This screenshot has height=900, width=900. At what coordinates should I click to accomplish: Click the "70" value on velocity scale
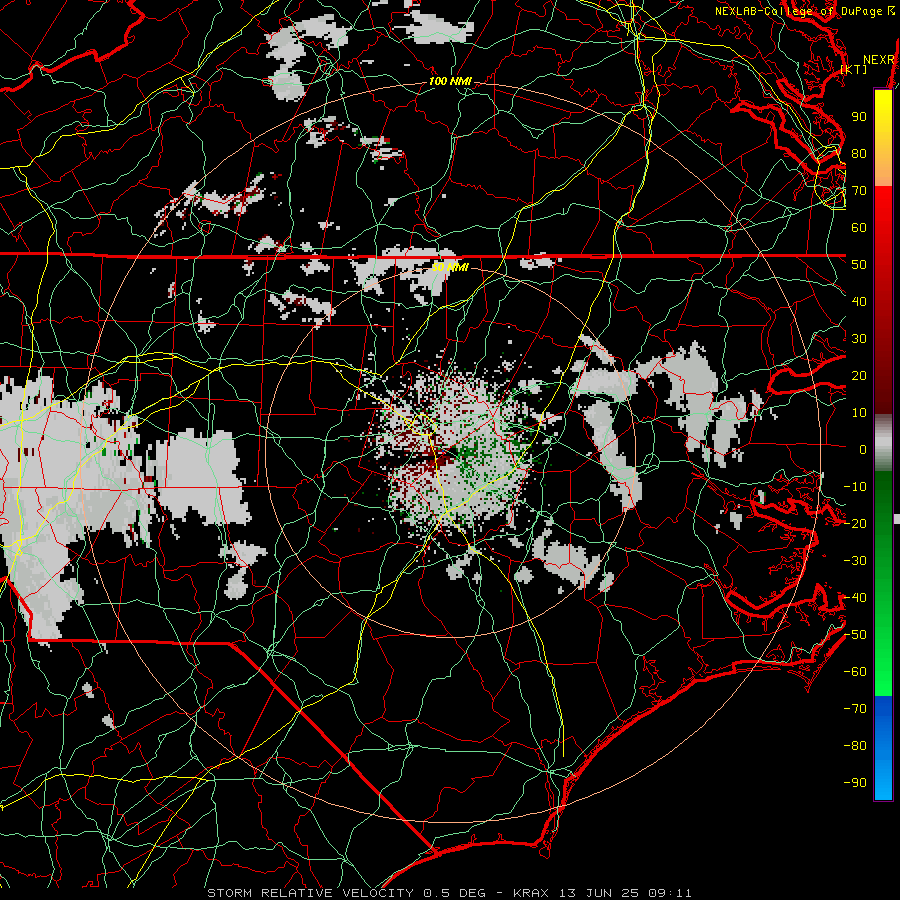click(x=859, y=191)
